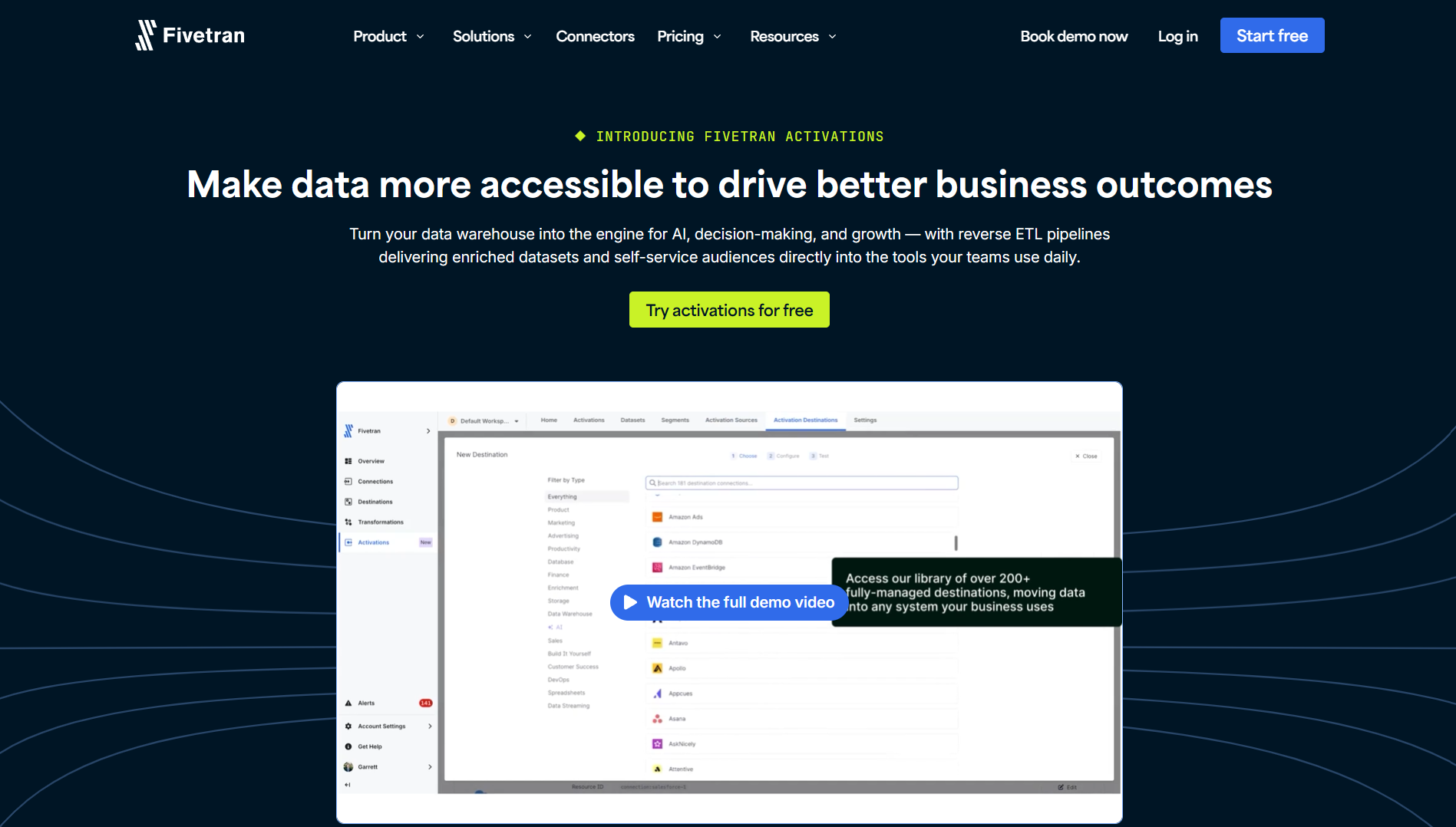Click Close button in New Destination dialog
1456x827 pixels.
click(1086, 456)
